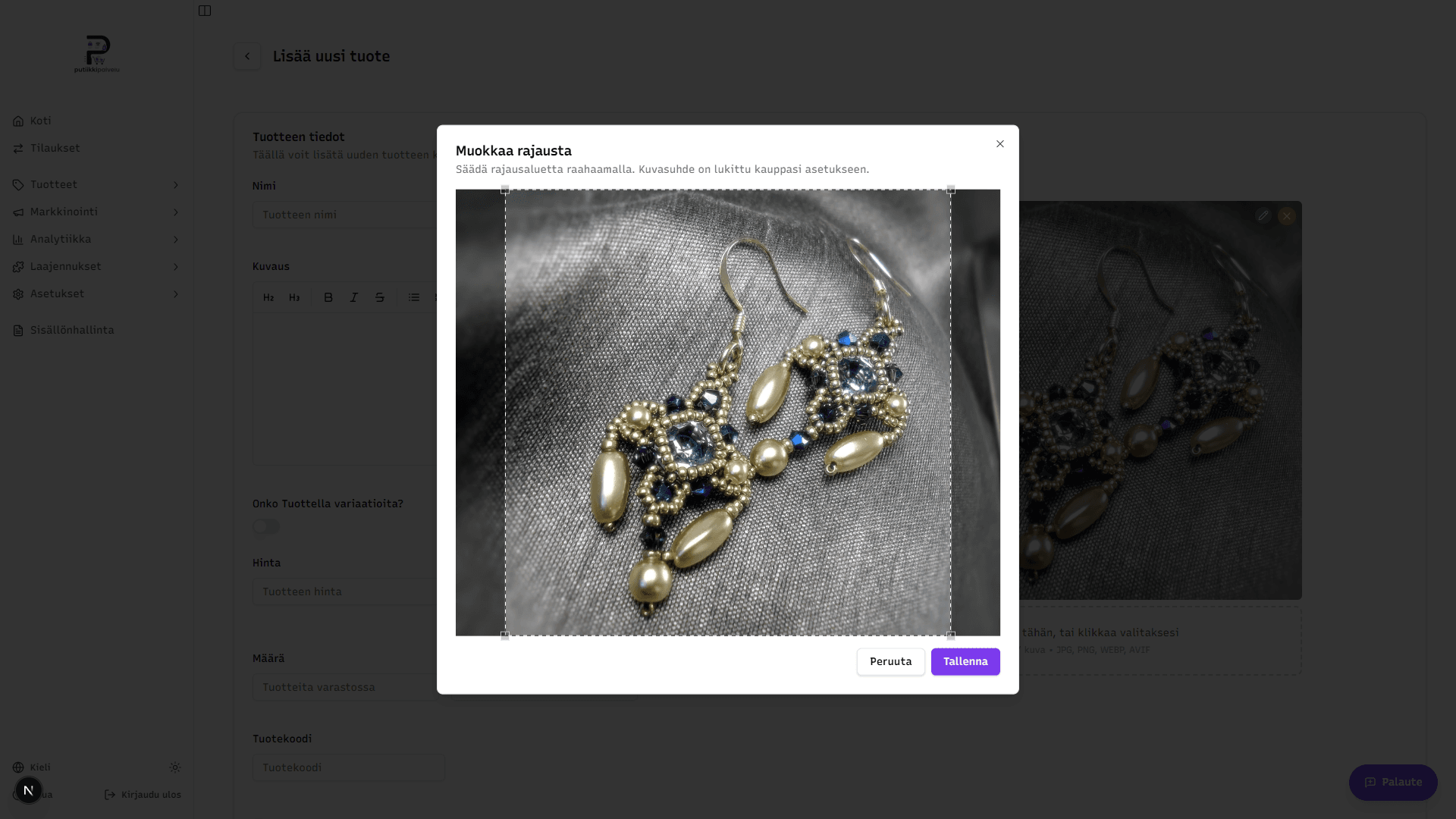Viewport: 1456px width, 819px height.
Task: Click the pencil edit icon on image
Action: [1263, 216]
